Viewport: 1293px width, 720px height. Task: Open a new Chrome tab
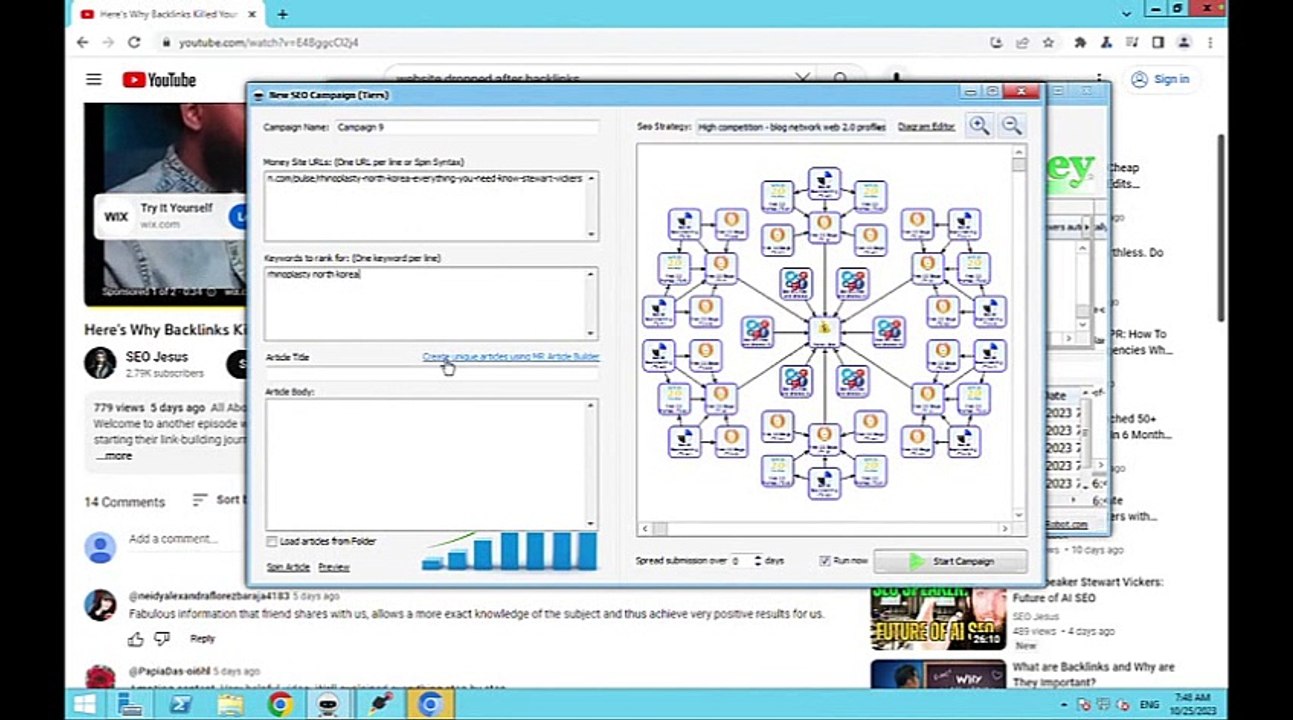283,14
